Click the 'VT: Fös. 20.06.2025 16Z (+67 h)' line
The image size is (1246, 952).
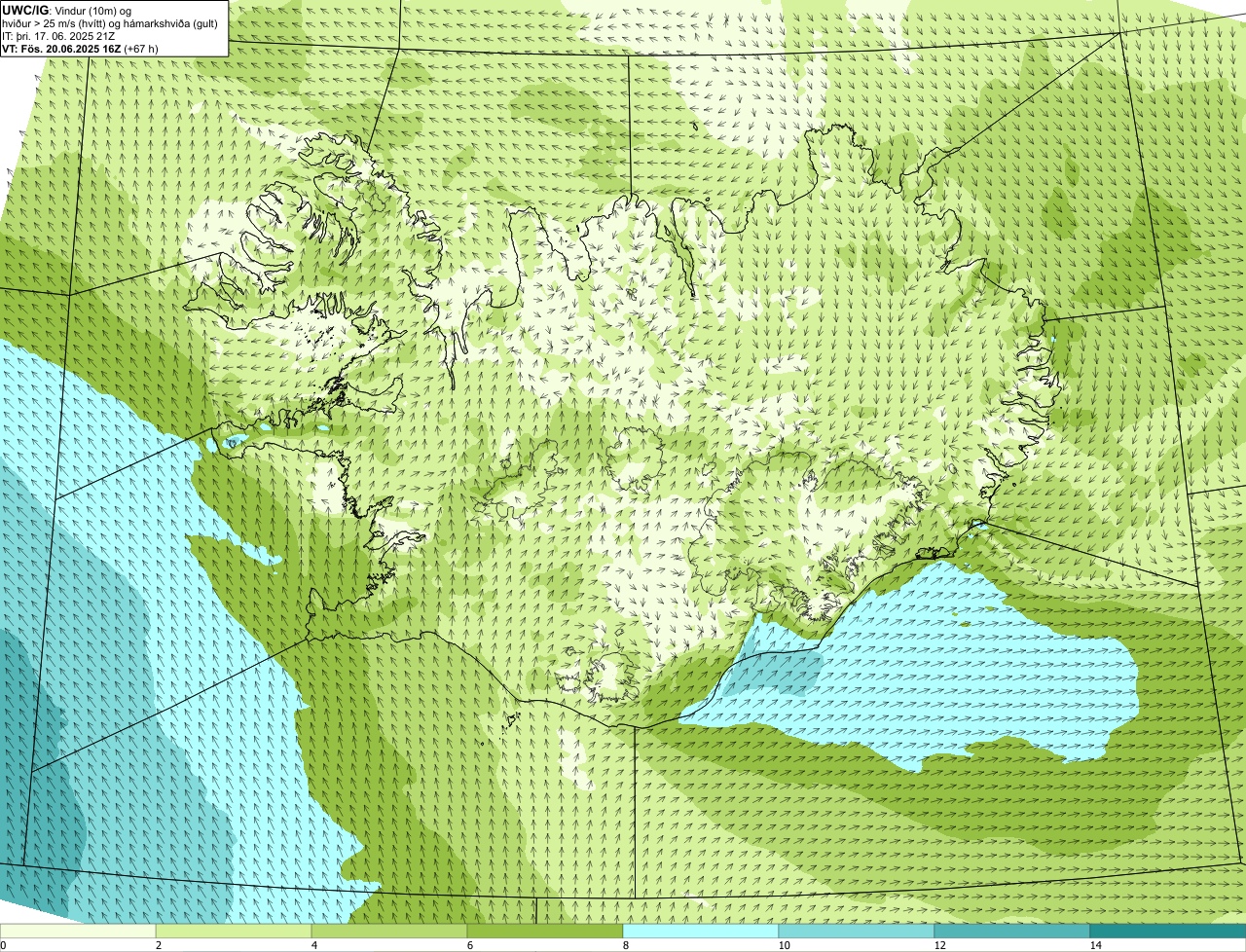point(80,49)
